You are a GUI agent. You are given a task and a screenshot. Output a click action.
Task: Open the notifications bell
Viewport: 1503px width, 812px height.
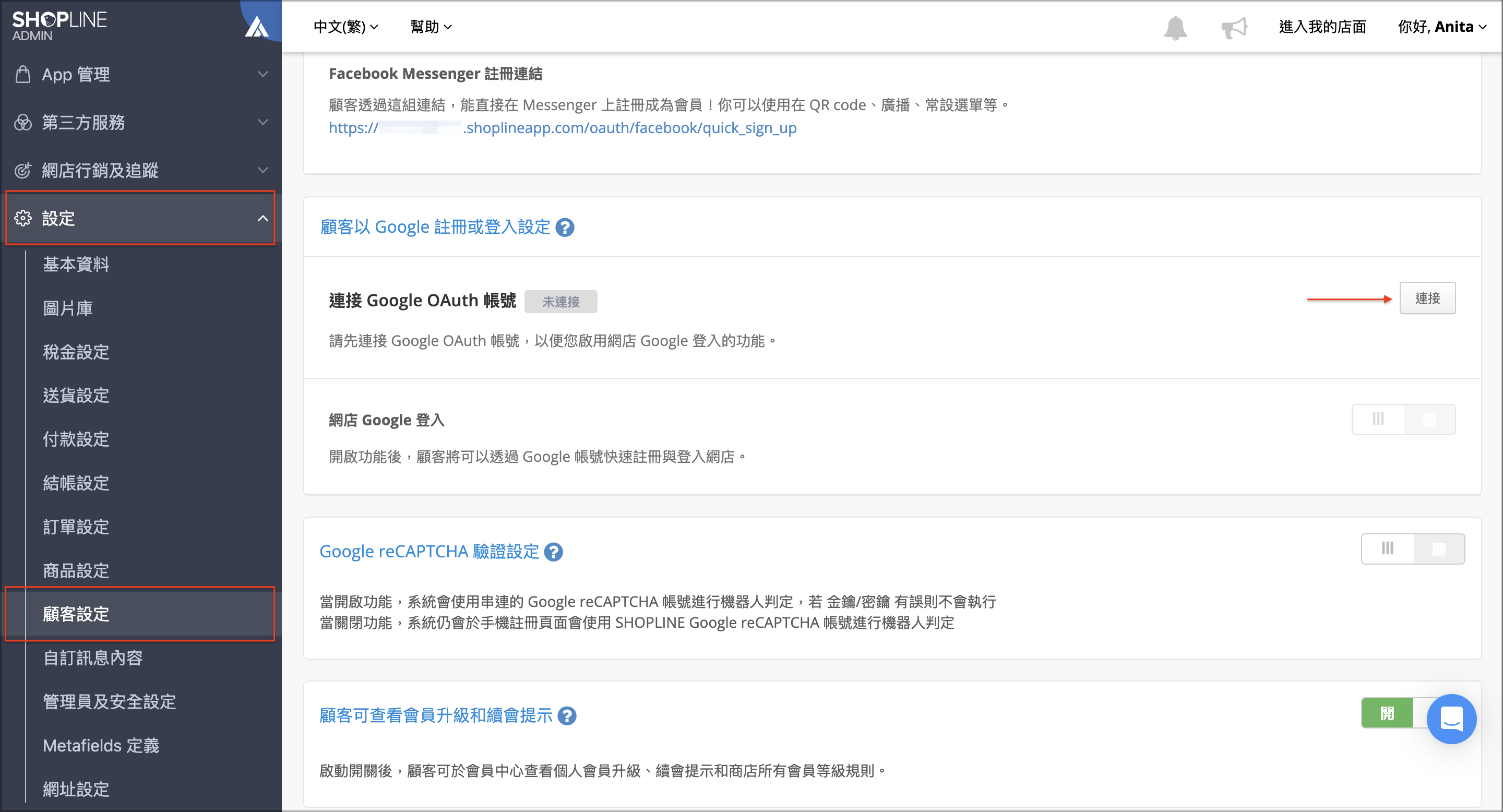(x=1175, y=28)
